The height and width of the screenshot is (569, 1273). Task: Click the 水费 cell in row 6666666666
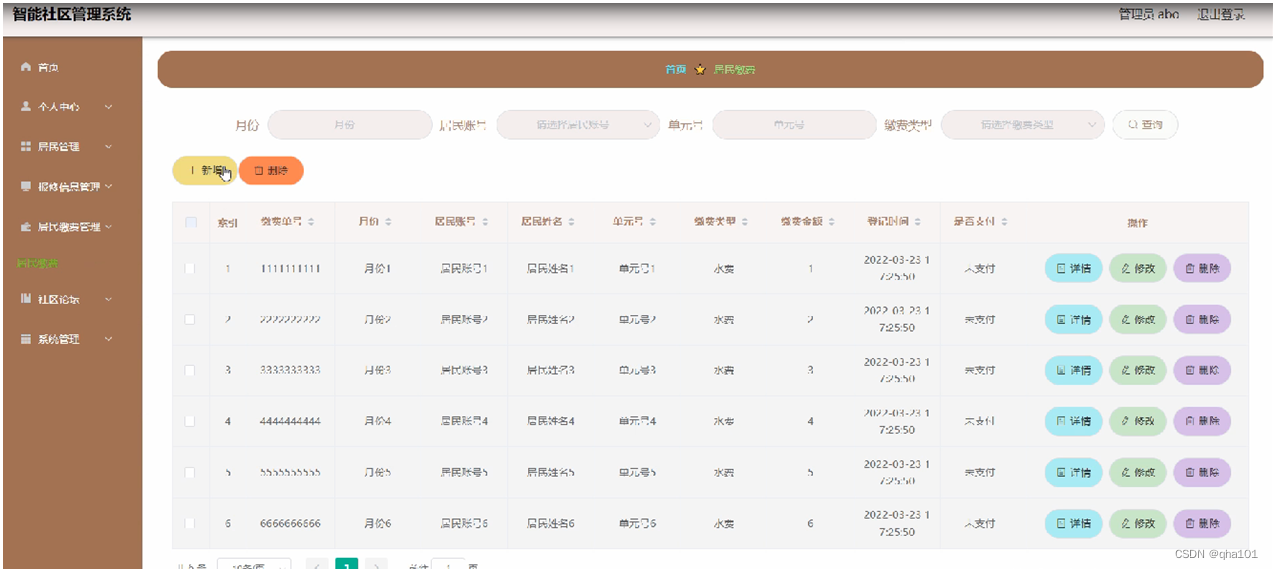pyautogui.click(x=724, y=524)
